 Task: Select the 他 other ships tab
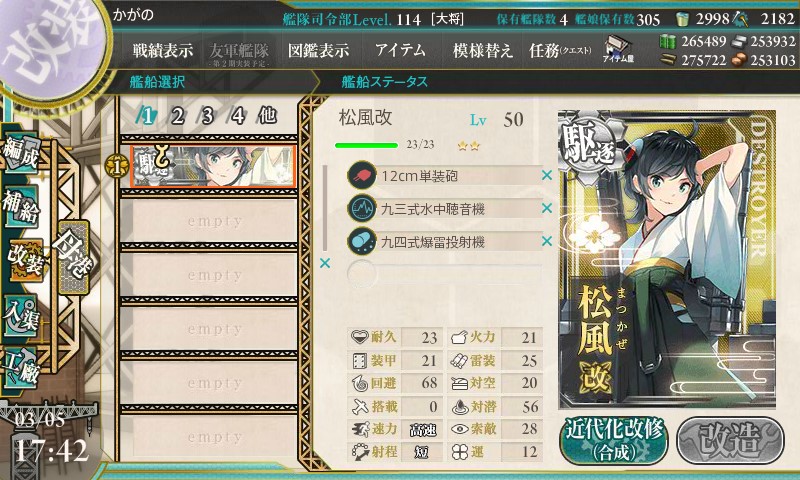point(267,116)
